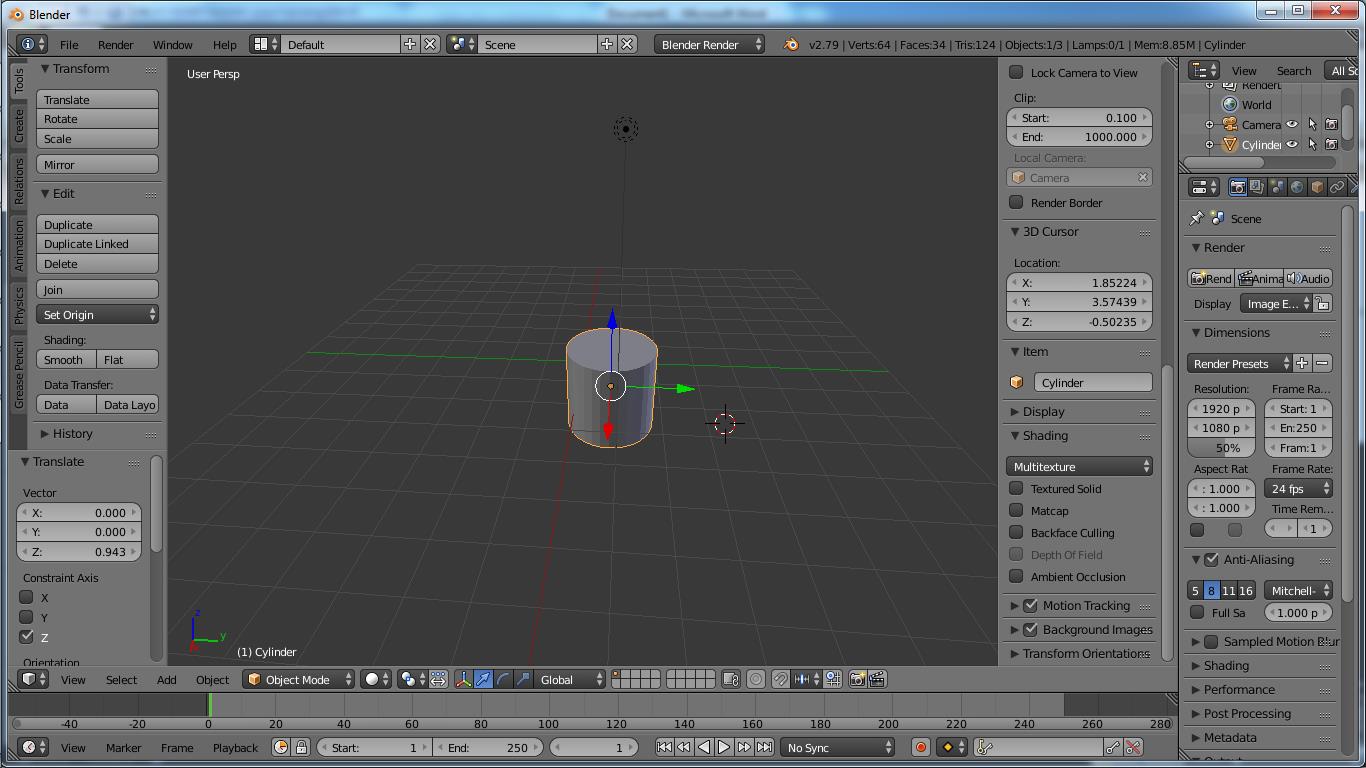Select anti-aliasing sample count 16
The width and height of the screenshot is (1366, 768).
coord(1246,590)
